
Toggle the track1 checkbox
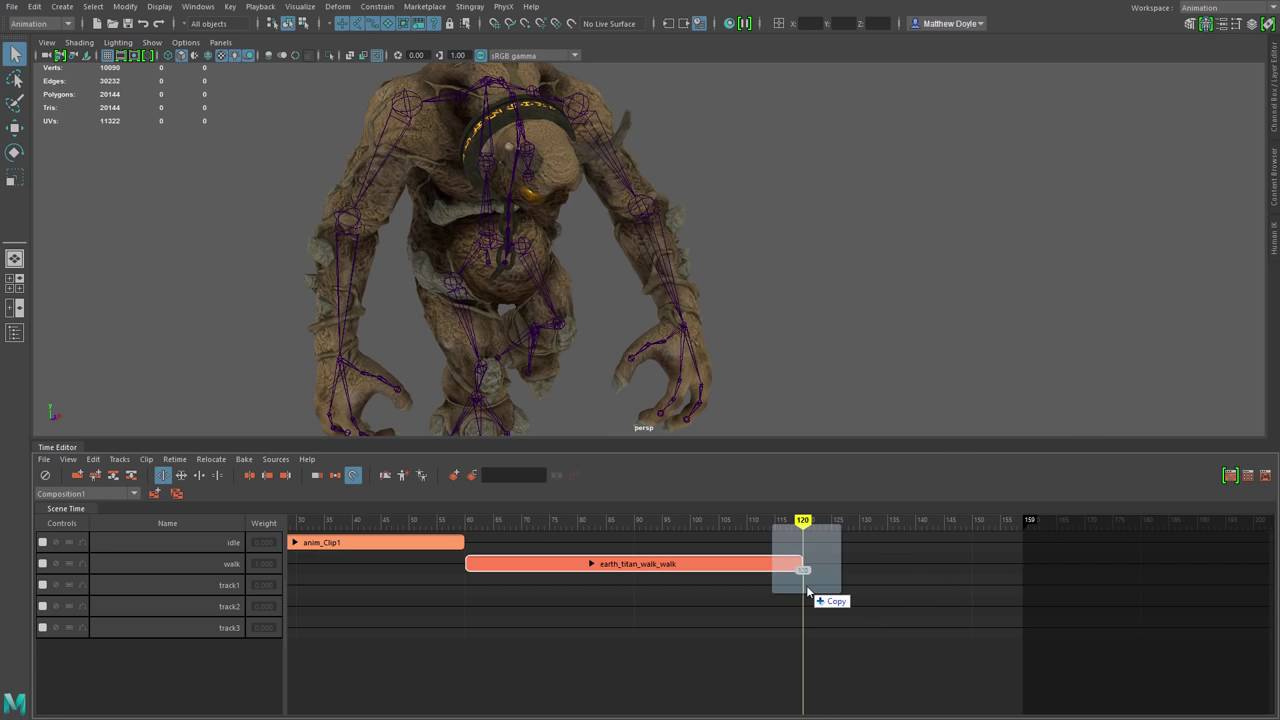42,585
